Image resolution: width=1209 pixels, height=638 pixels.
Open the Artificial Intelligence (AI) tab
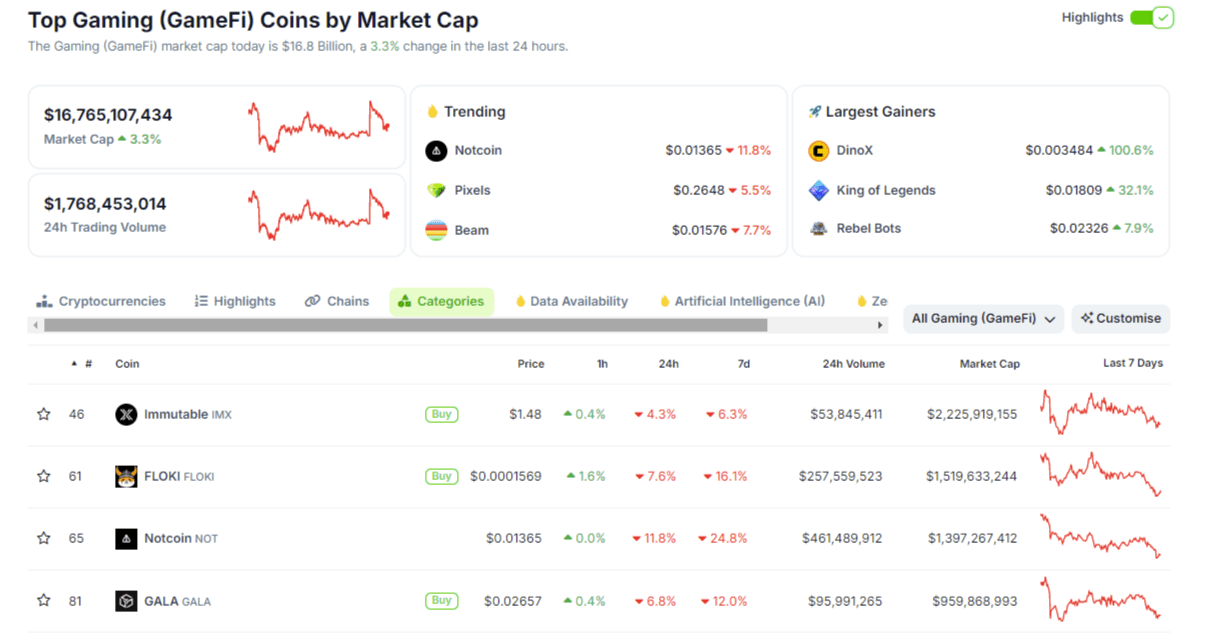tap(742, 301)
